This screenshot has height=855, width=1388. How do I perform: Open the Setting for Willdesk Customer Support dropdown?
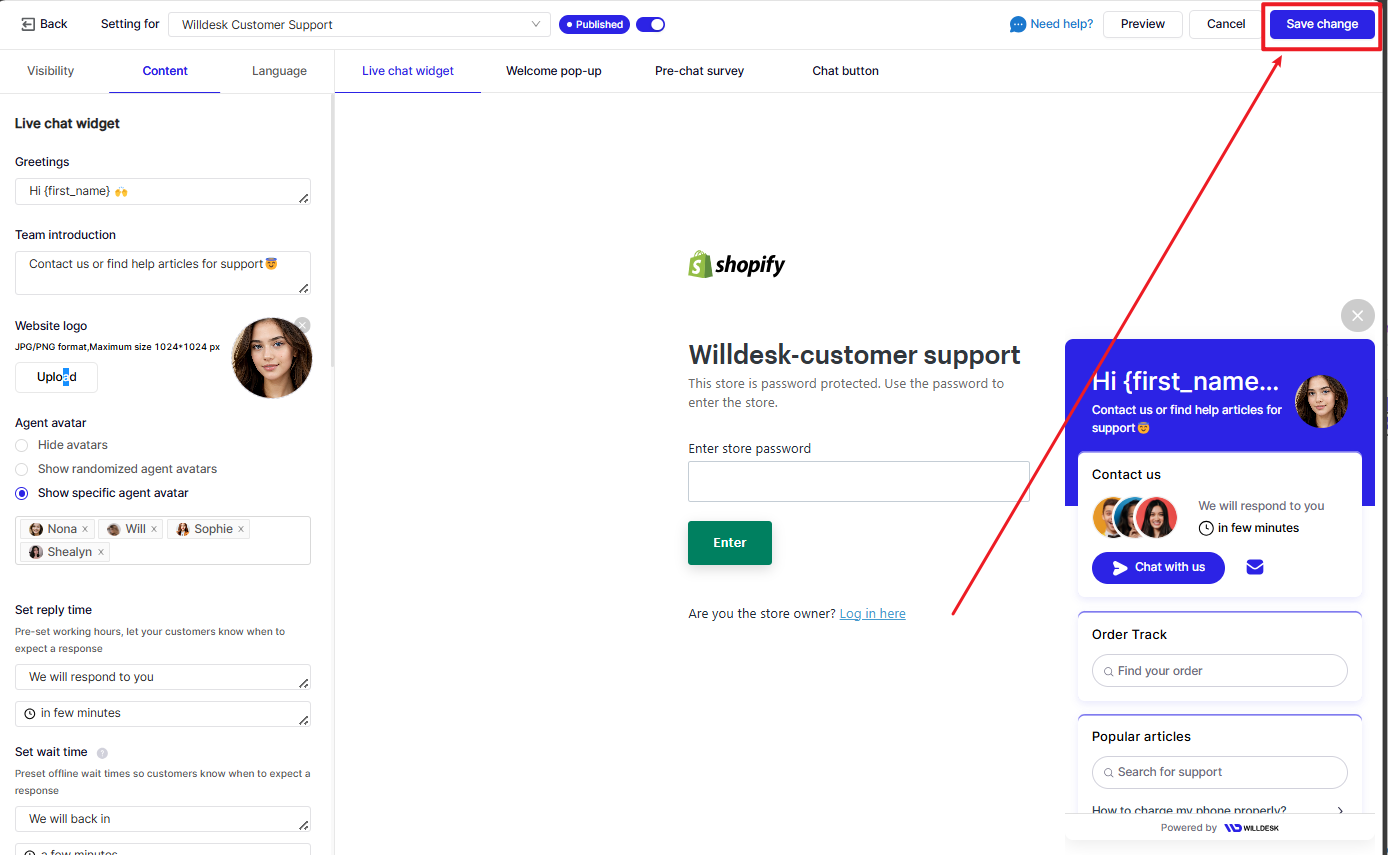(x=359, y=24)
